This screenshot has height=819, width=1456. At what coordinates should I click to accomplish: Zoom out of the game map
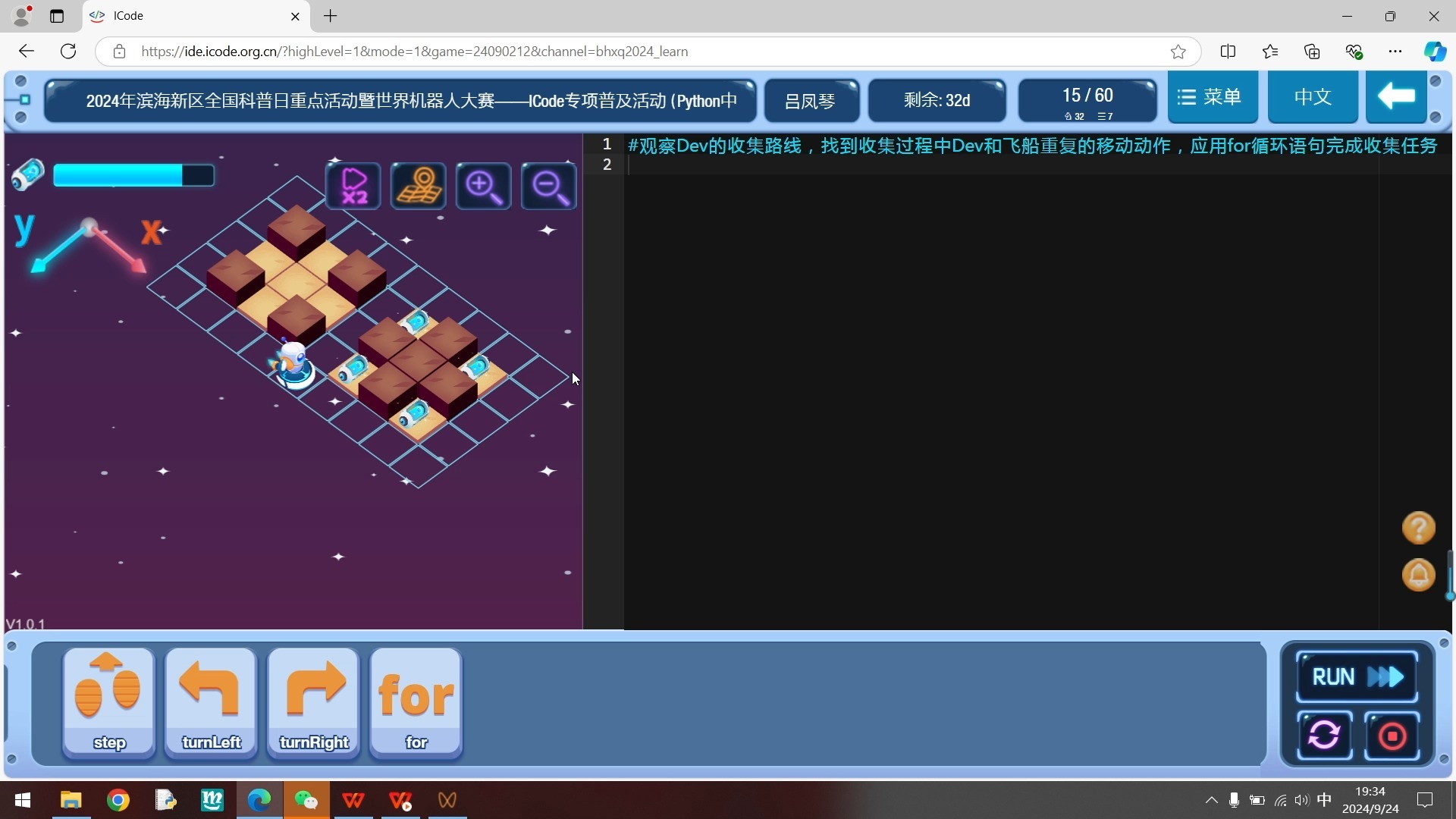click(549, 186)
